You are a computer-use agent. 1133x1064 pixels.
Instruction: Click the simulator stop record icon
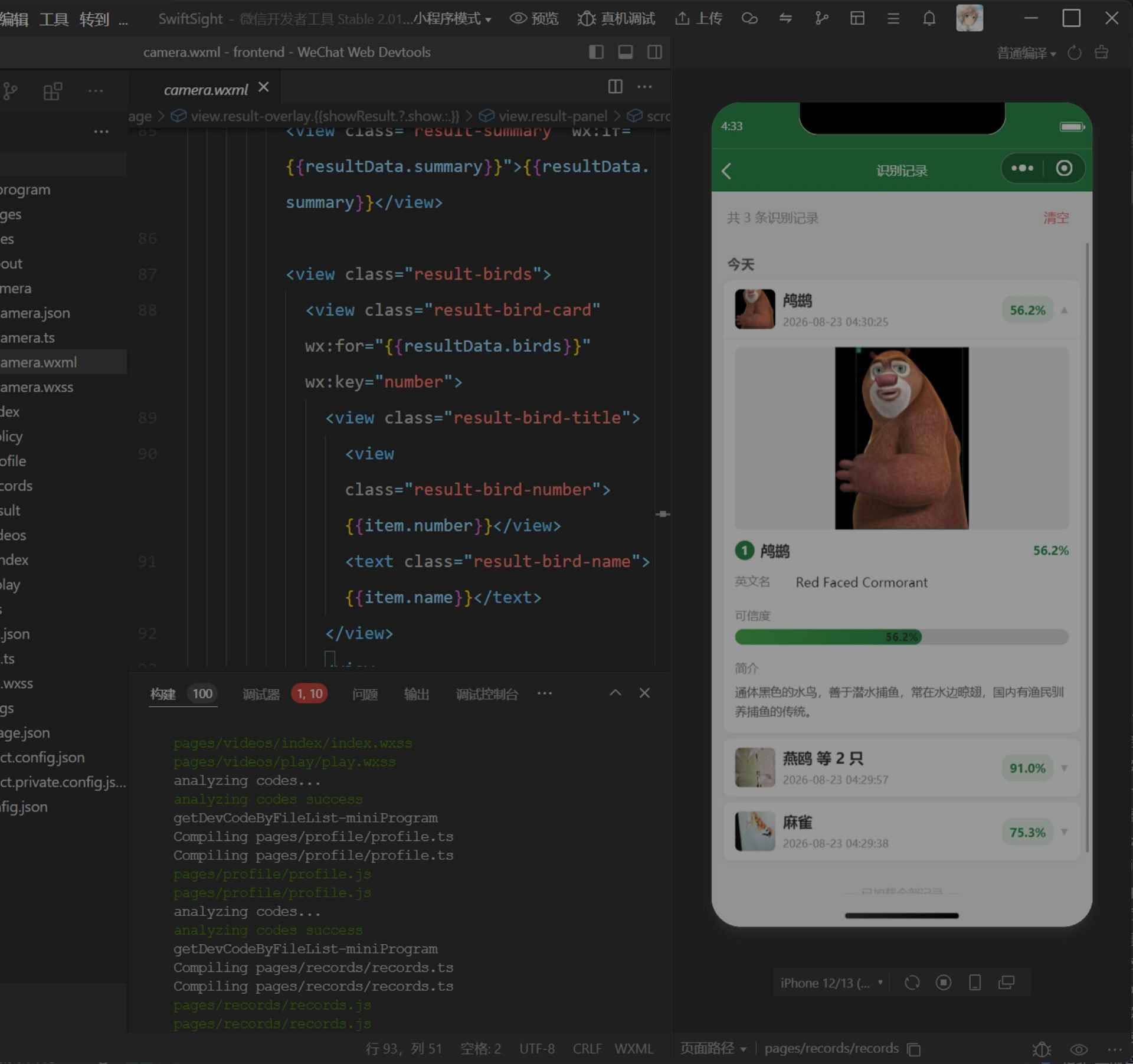click(944, 983)
